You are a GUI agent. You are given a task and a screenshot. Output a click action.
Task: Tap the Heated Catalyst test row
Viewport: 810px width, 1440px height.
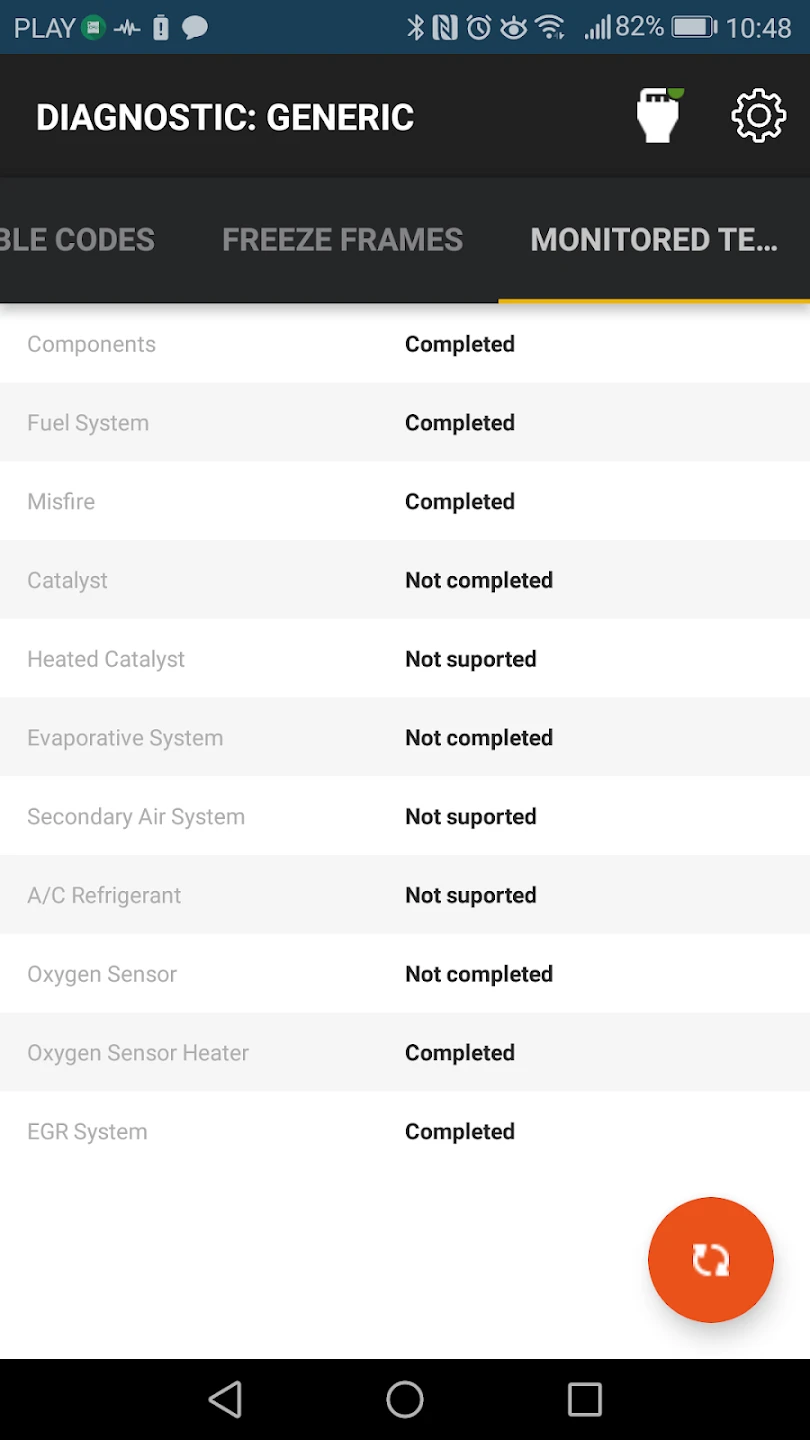tap(405, 659)
